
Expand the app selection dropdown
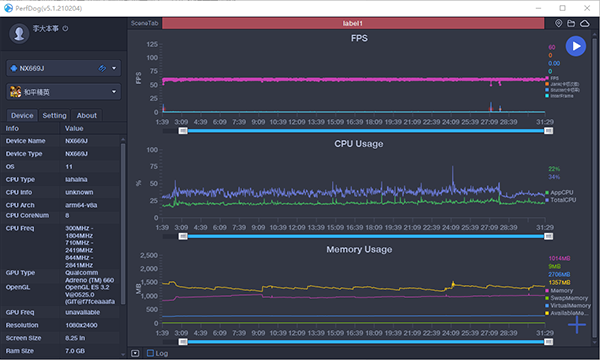tap(114, 92)
